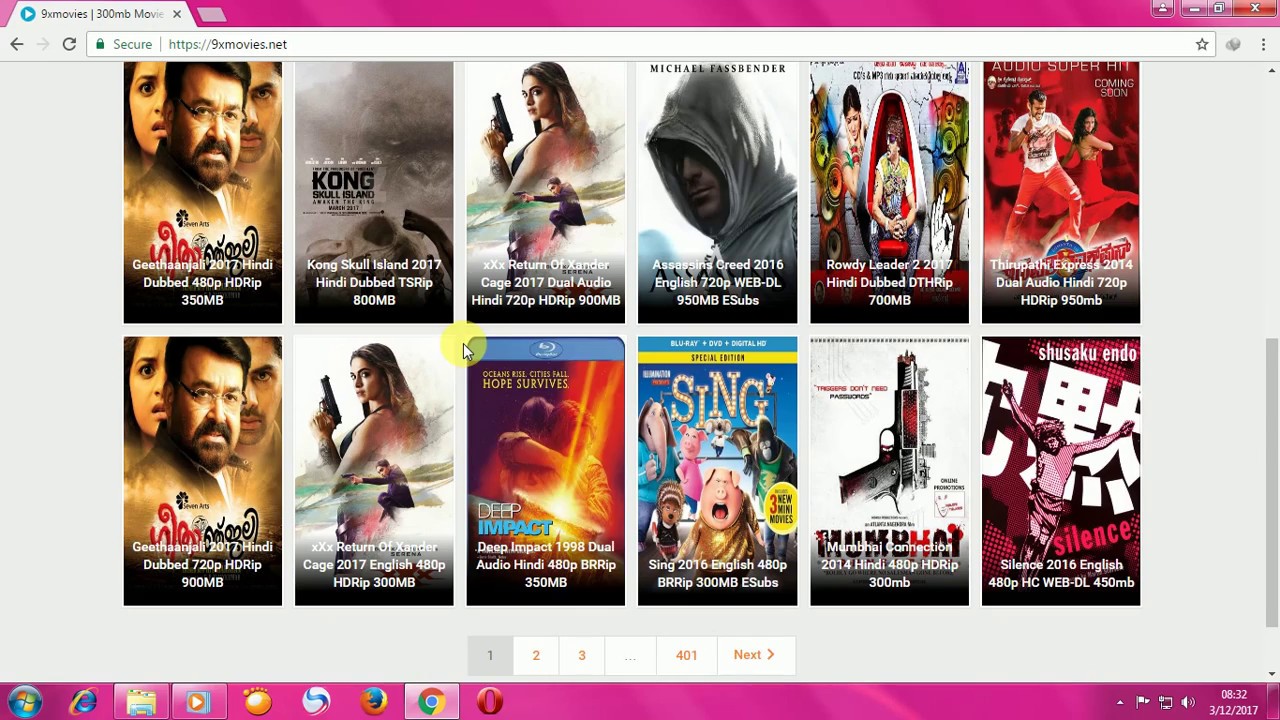Show hidden system tray icons

pos(1120,702)
